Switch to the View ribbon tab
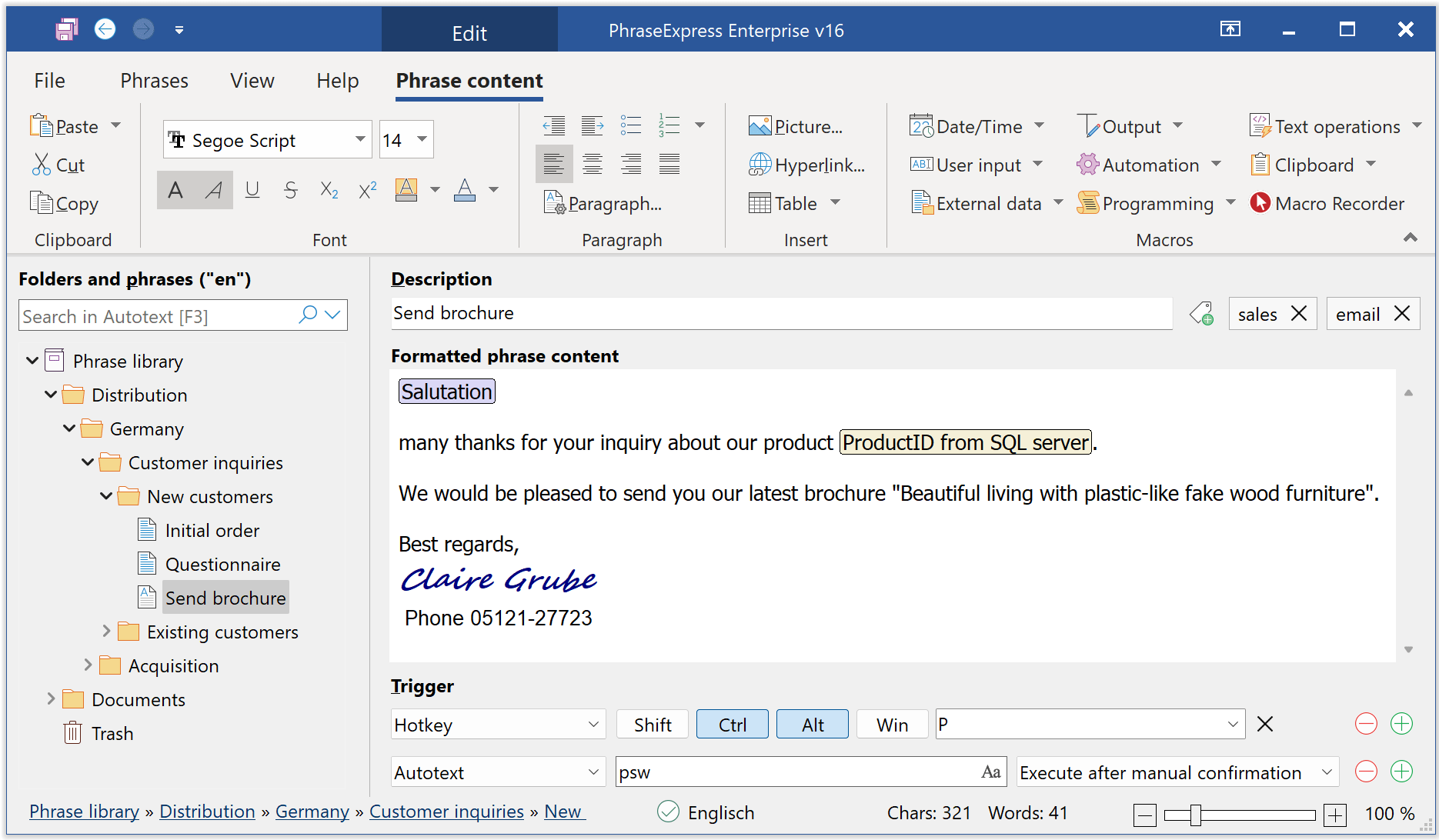Screen dimensions: 1439x840 pyautogui.click(x=252, y=81)
